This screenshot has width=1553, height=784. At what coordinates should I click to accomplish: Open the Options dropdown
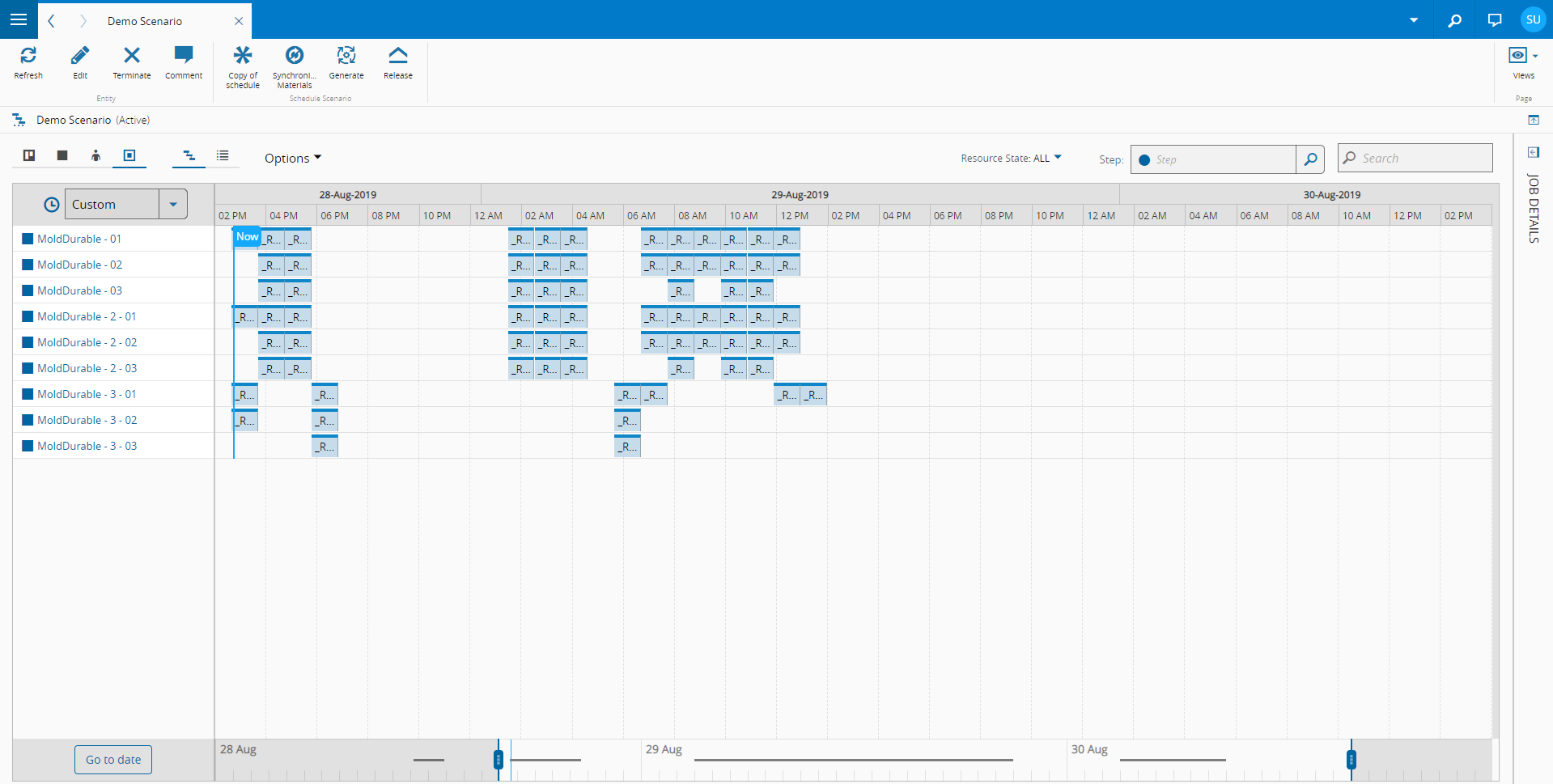click(292, 159)
